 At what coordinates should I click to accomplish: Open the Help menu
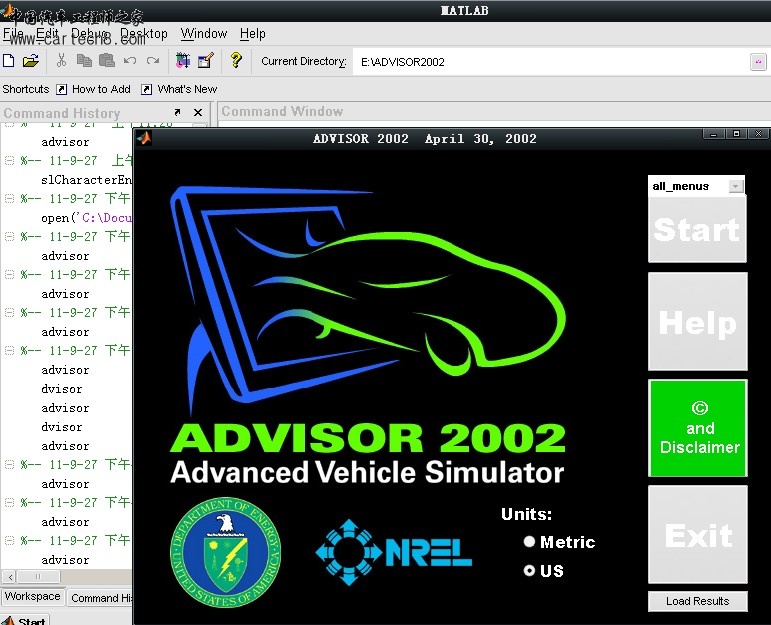253,33
